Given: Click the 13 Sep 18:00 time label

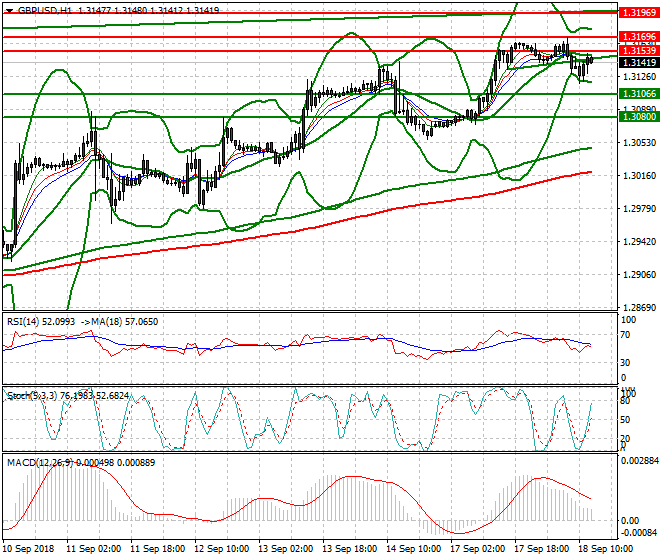Looking at the screenshot, I should point(349,549).
